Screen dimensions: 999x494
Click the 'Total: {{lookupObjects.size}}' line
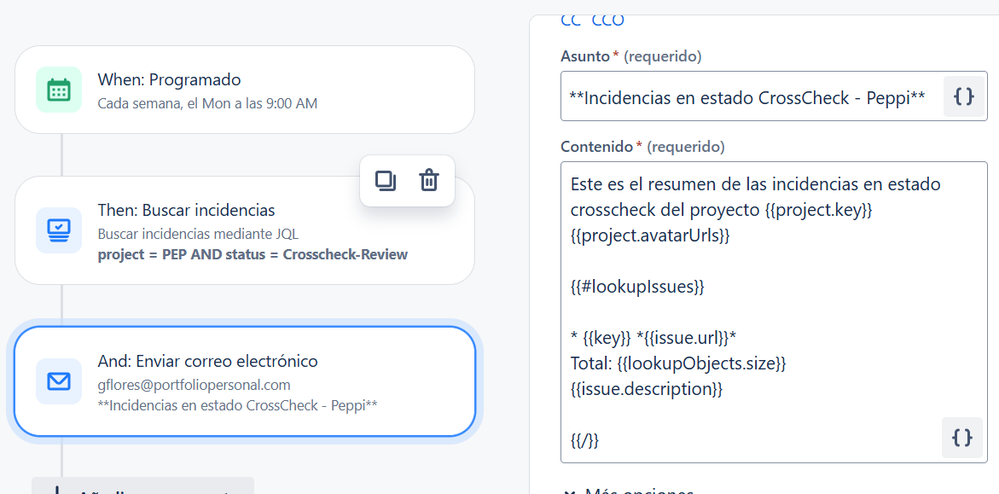(679, 363)
